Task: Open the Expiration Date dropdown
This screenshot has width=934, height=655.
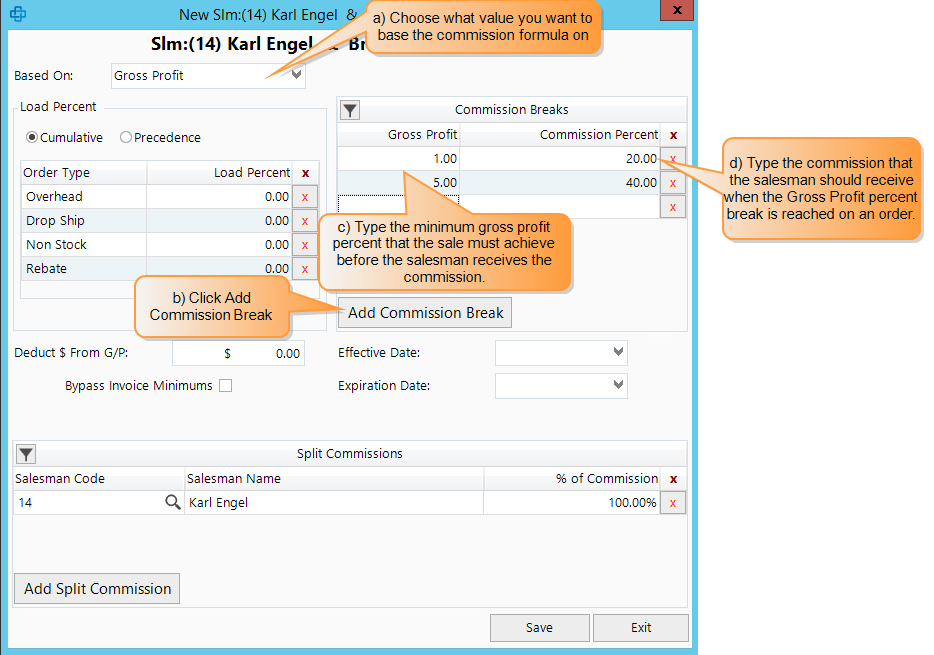Action: pos(619,386)
